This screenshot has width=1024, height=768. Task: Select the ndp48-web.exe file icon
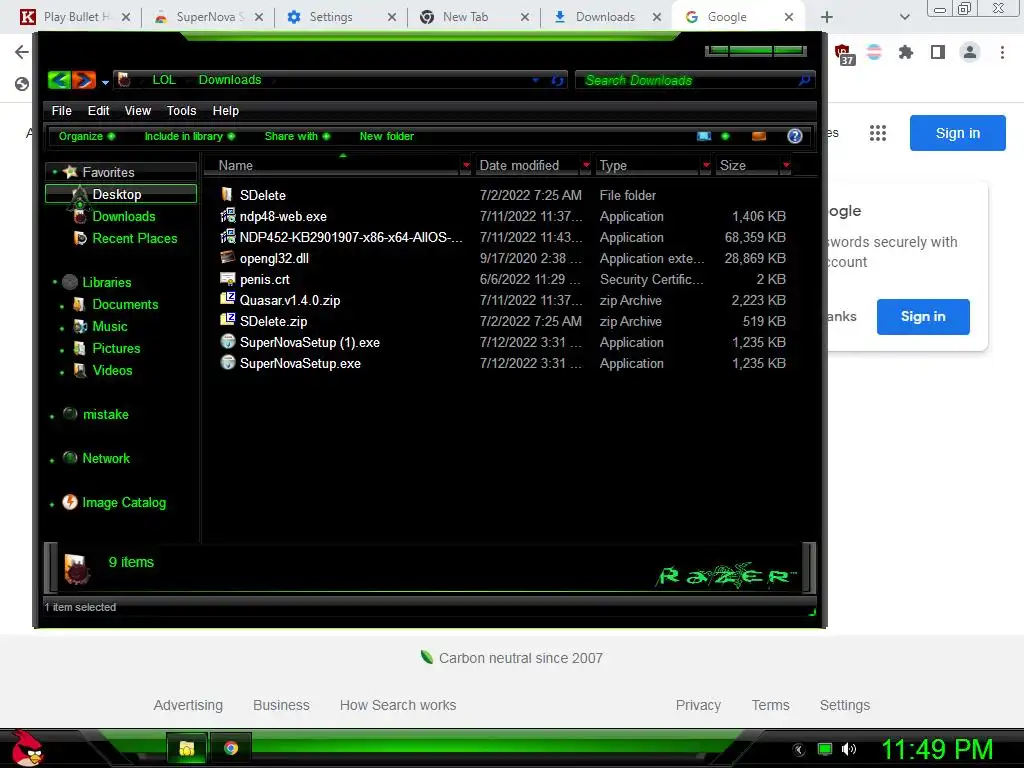pyautogui.click(x=227, y=216)
